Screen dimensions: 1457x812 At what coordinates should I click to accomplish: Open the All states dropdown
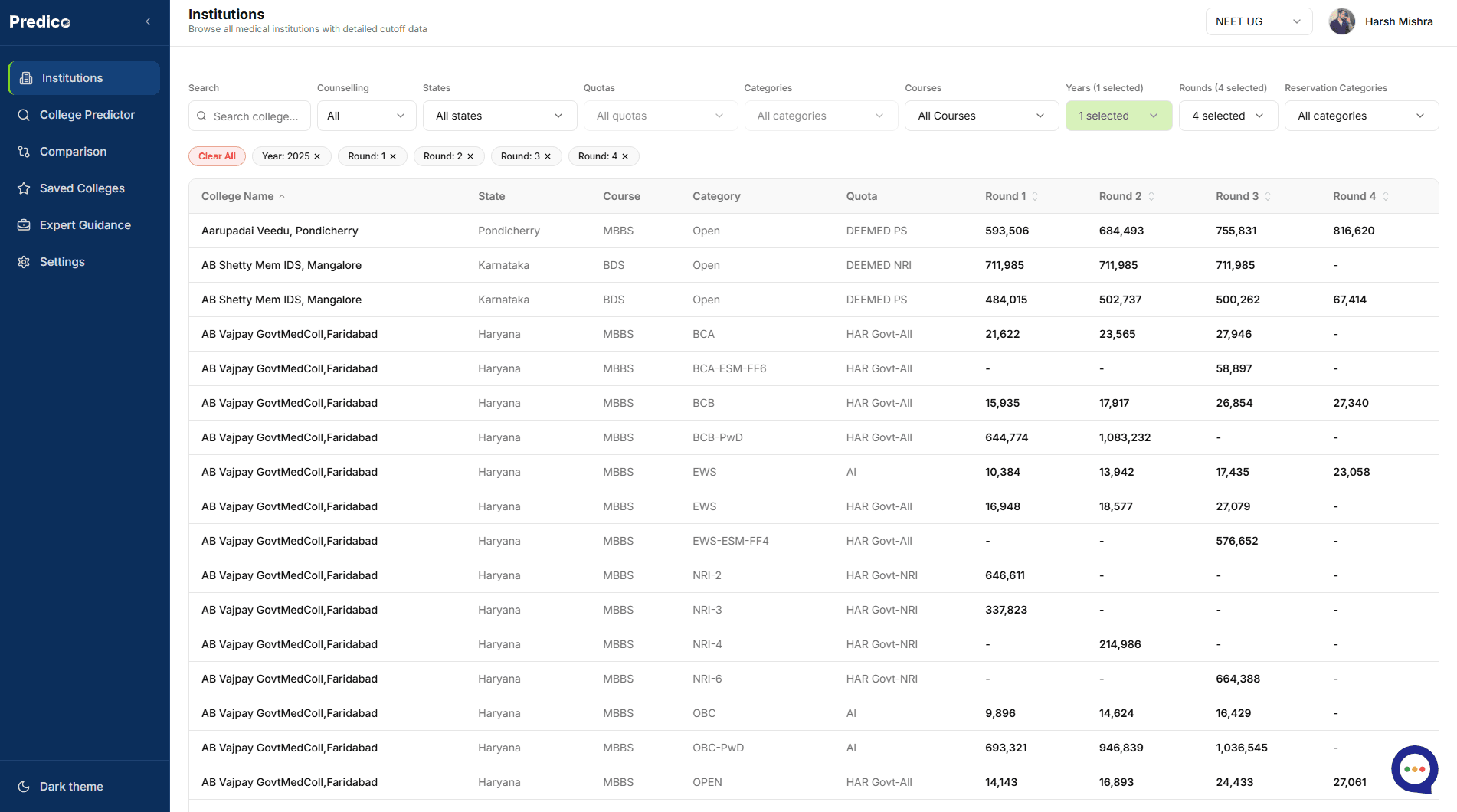click(x=499, y=116)
